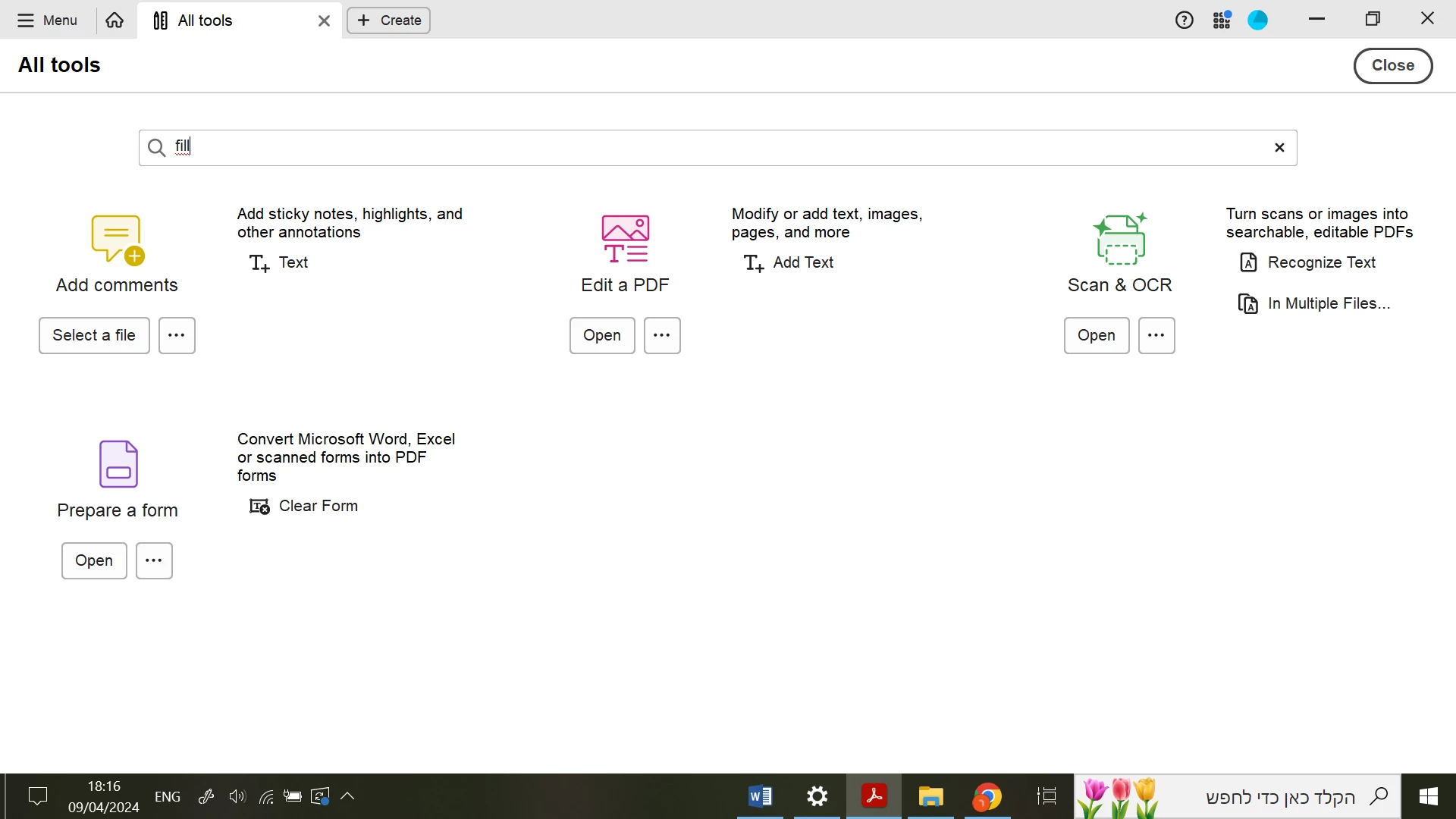Image resolution: width=1456 pixels, height=819 pixels.
Task: Open more options under Edit a PDF
Action: pyautogui.click(x=664, y=336)
